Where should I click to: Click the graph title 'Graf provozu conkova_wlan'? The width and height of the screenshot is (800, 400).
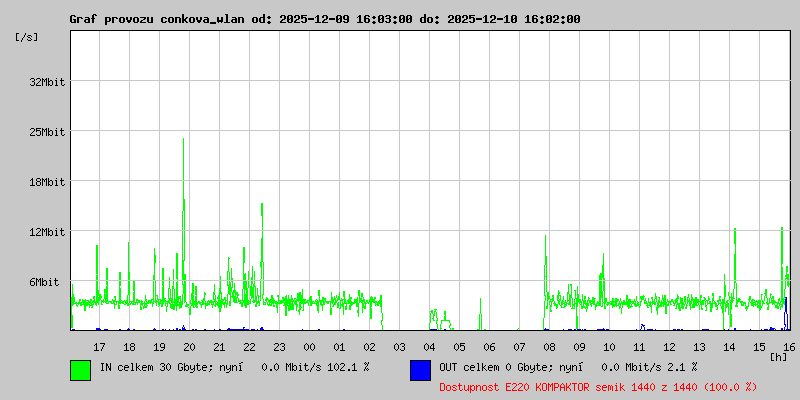pos(156,19)
